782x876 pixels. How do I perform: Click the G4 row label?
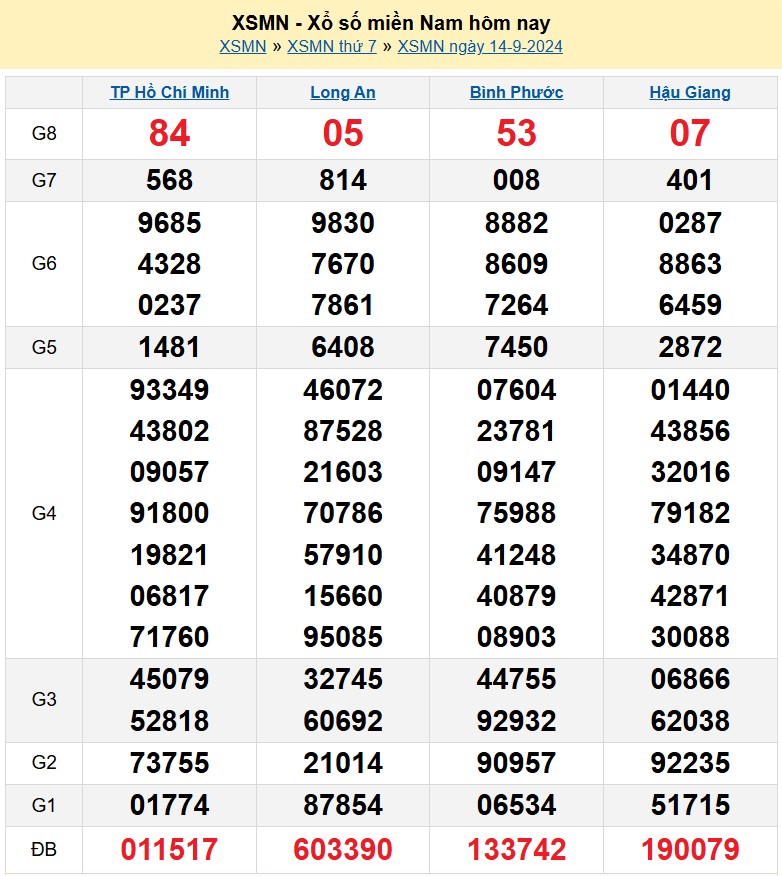click(44, 513)
